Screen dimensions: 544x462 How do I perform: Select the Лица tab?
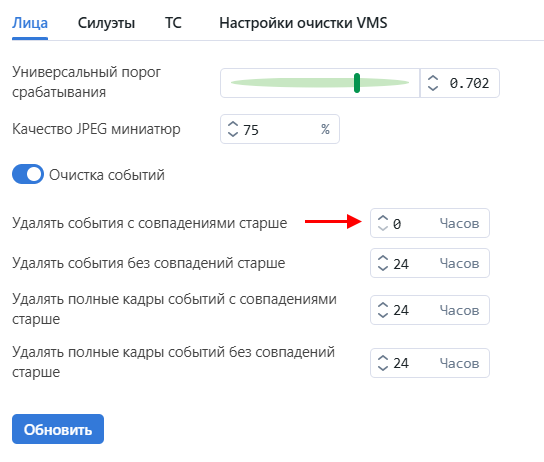coord(30,23)
